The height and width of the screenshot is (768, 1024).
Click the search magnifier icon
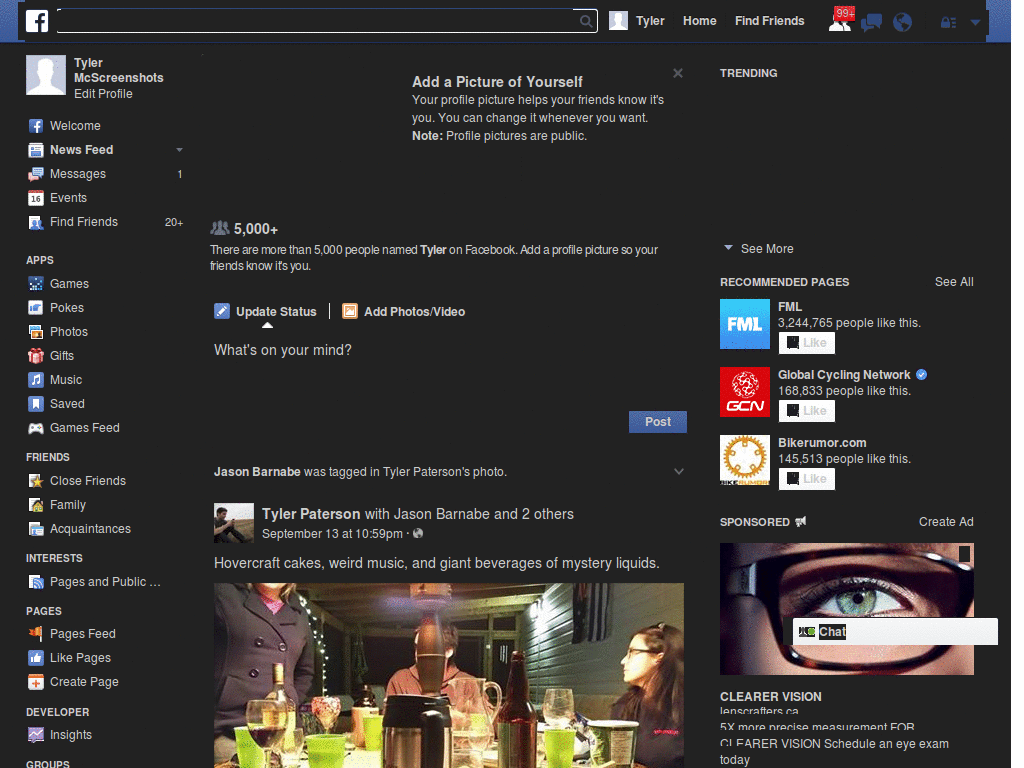pos(586,21)
